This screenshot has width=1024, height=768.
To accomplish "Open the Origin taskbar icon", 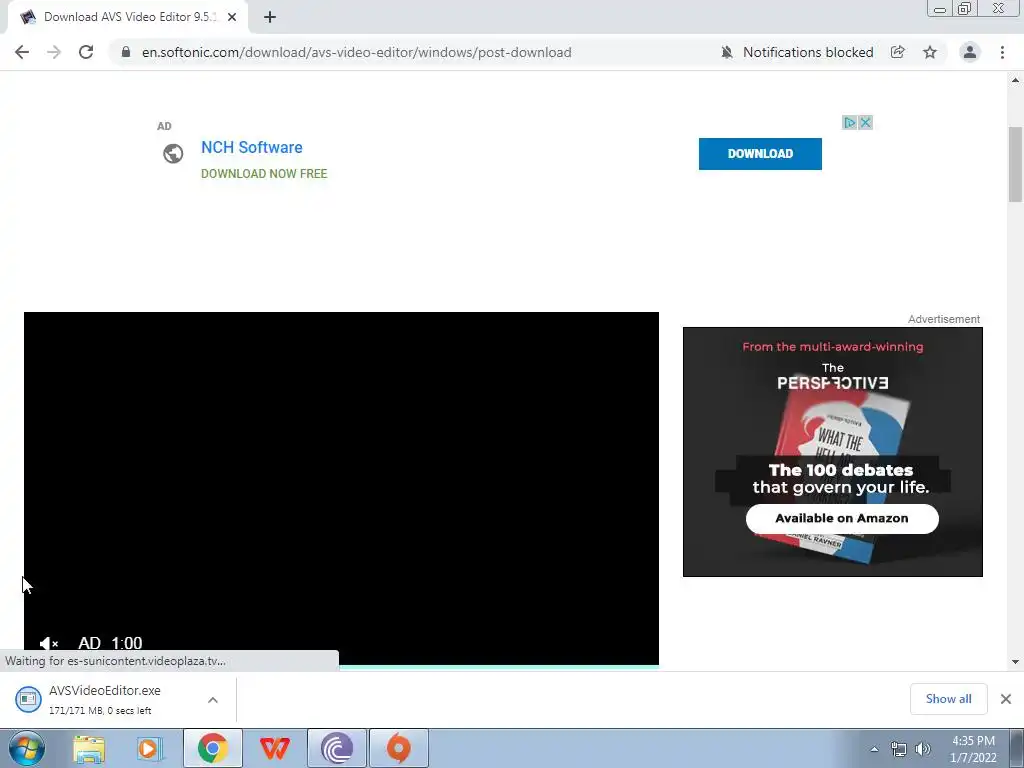I will 399,748.
